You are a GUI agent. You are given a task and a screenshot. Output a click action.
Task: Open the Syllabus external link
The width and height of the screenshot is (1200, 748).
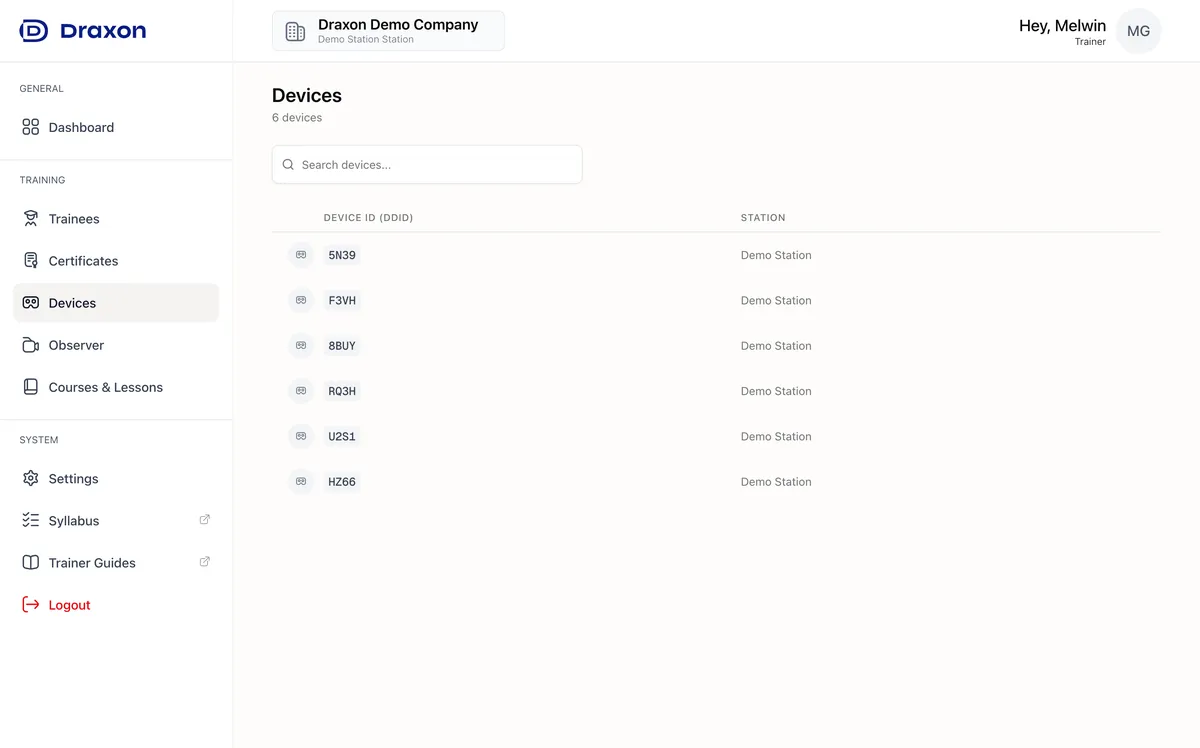pyautogui.click(x=116, y=521)
